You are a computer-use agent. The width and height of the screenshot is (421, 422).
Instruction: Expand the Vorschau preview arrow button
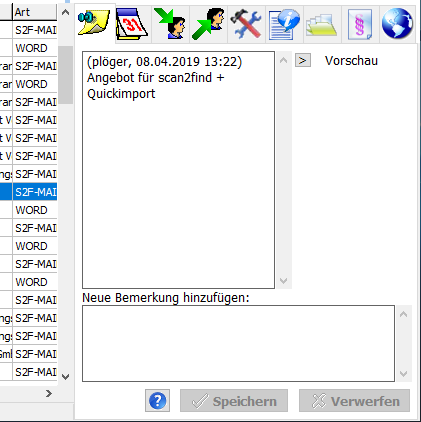[x=303, y=60]
